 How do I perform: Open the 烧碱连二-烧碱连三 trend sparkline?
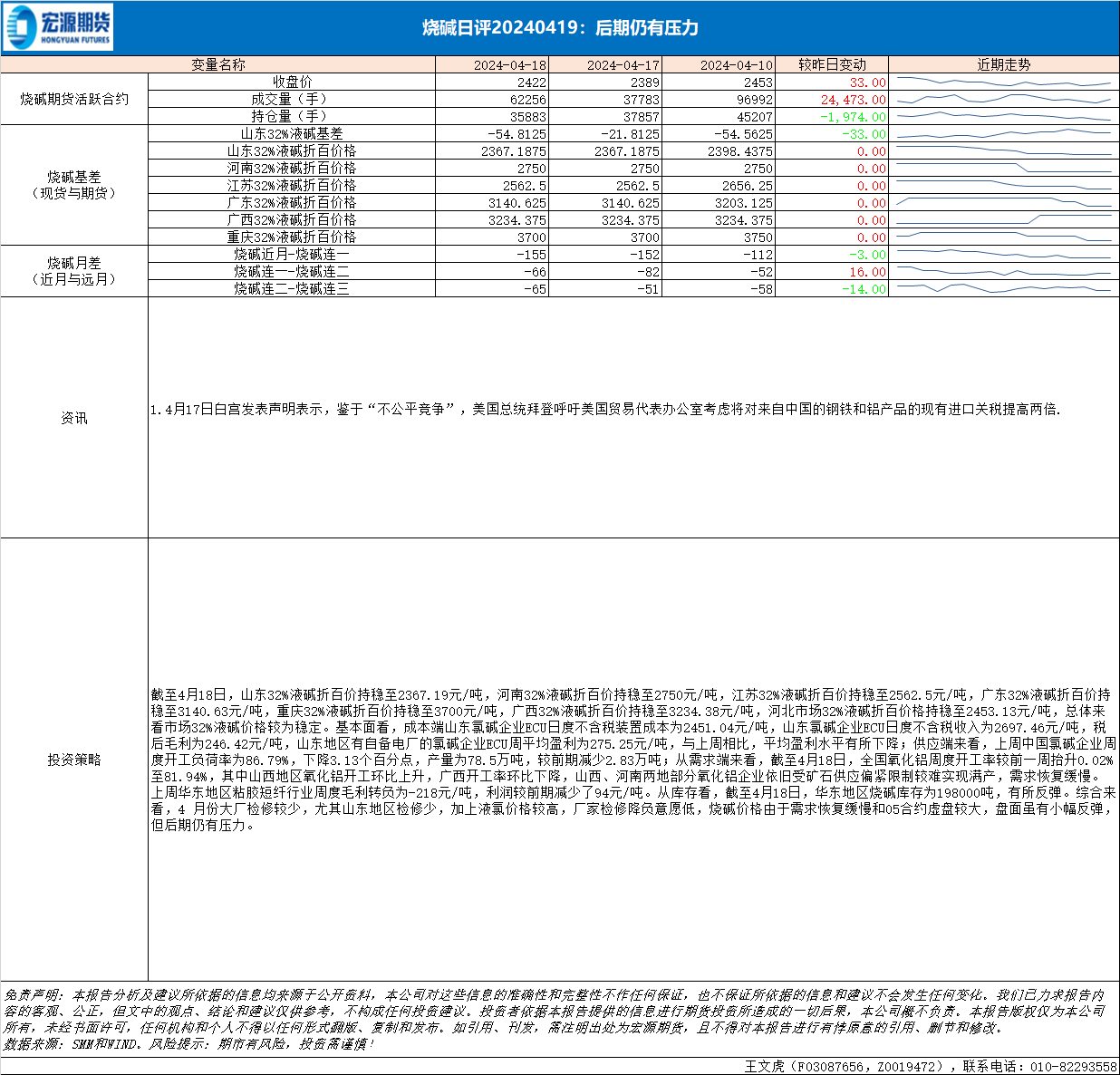click(x=1004, y=288)
